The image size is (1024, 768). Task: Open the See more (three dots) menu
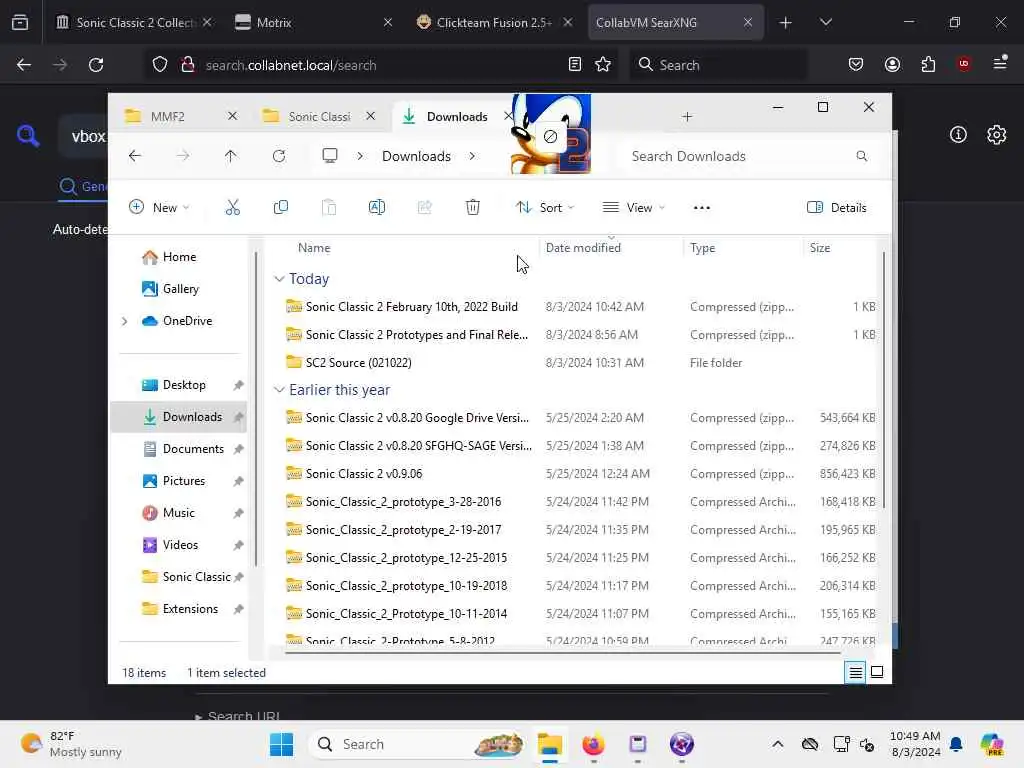click(x=702, y=208)
